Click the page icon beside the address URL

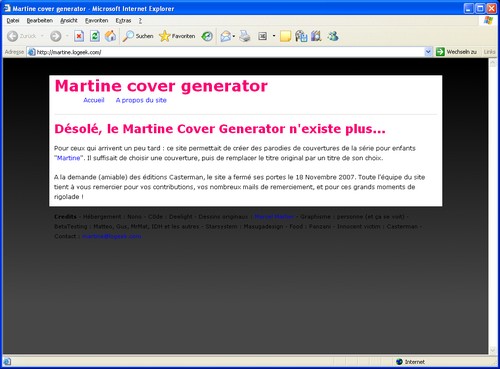click(32, 52)
